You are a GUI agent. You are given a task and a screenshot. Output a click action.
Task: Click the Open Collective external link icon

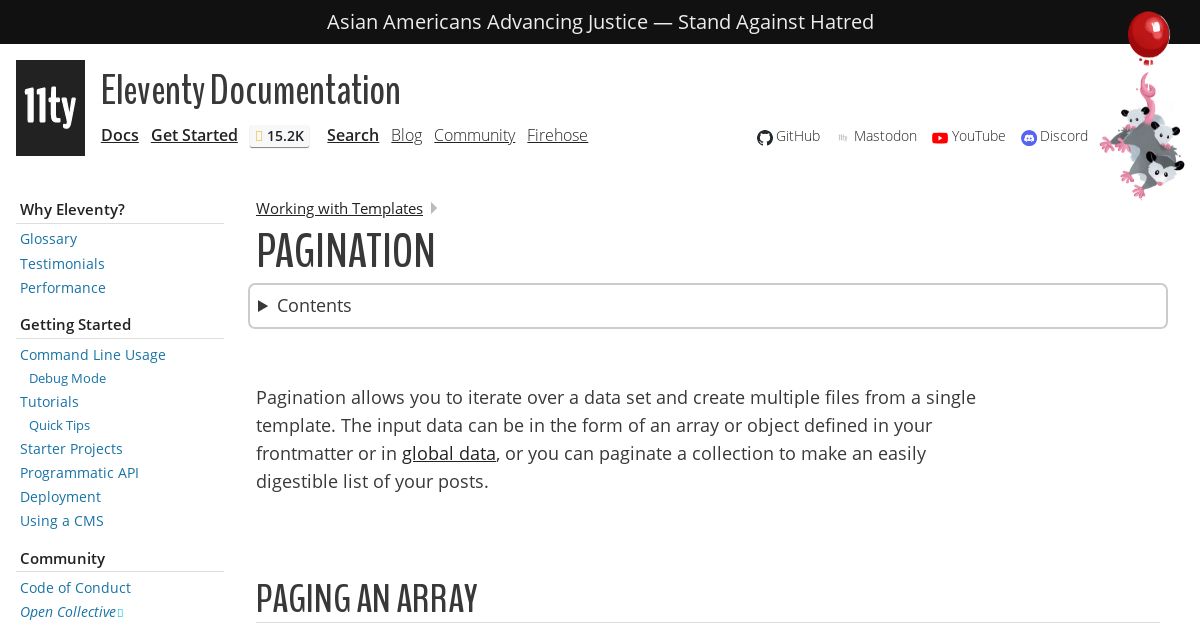[x=120, y=613]
